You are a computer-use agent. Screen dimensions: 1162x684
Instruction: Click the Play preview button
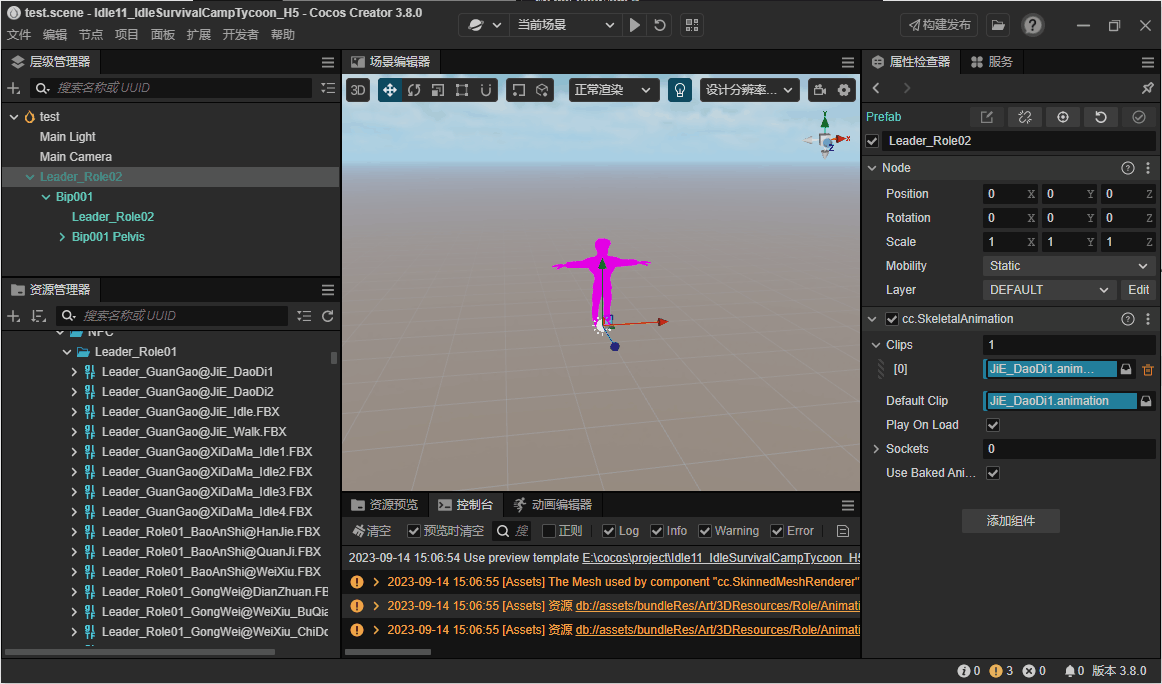pos(634,25)
